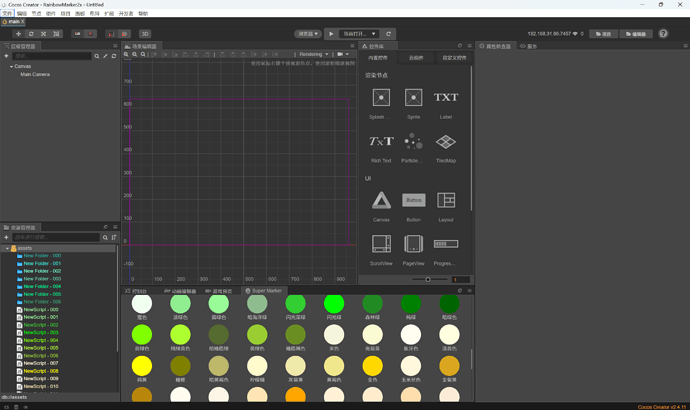Image resolution: width=690 pixels, height=410 pixels.
Task: Select the Rect transform tool in toolbar
Action: coord(56,34)
